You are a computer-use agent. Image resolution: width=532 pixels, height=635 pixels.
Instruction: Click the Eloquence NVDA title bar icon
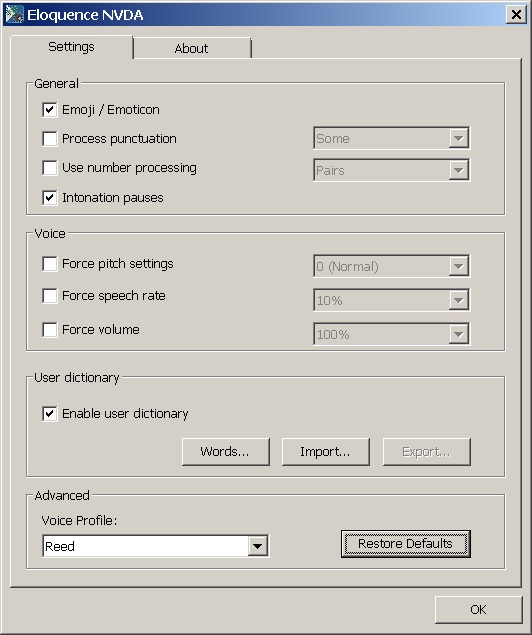click(15, 15)
